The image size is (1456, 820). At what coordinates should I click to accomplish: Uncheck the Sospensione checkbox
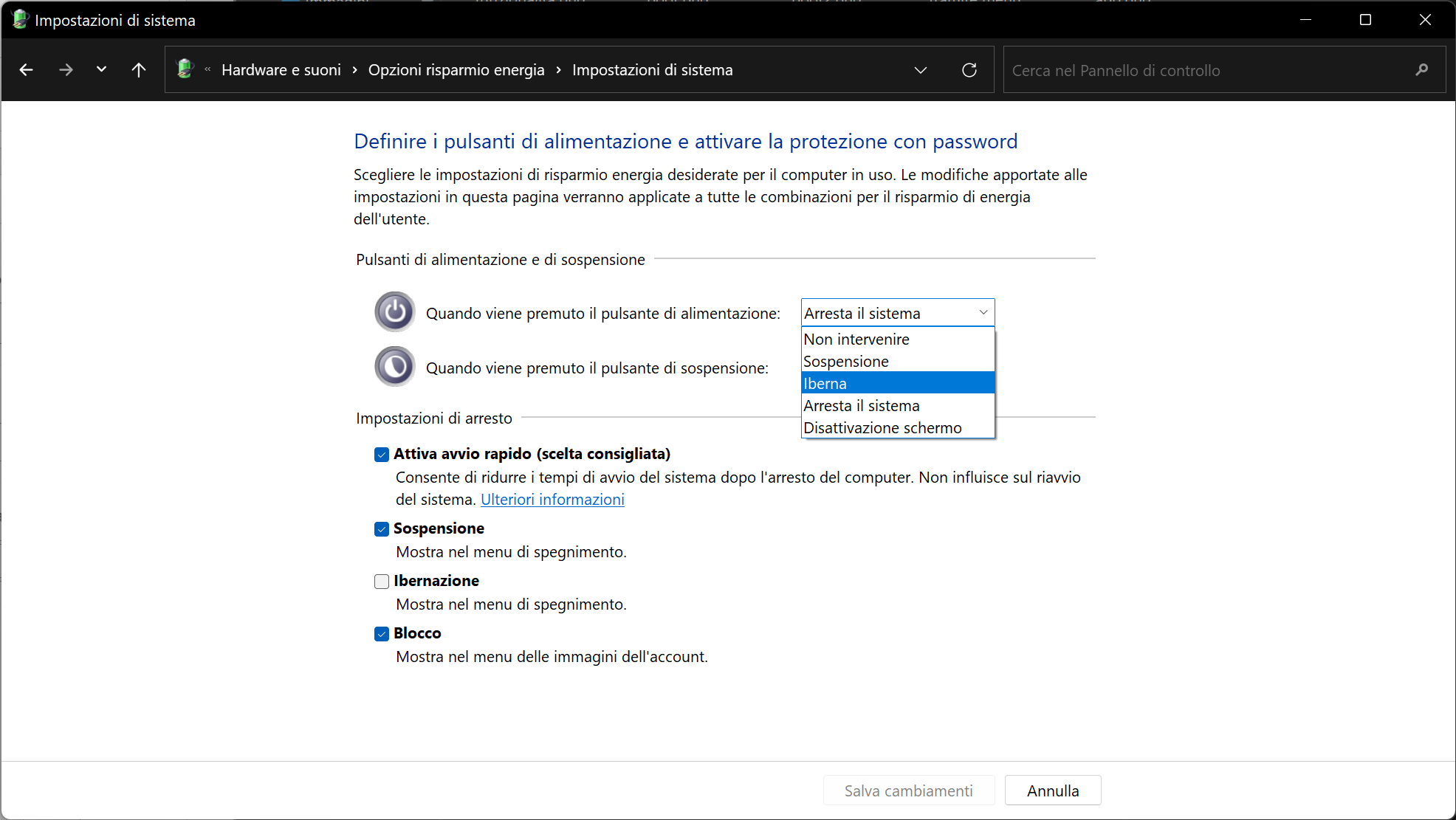click(382, 529)
